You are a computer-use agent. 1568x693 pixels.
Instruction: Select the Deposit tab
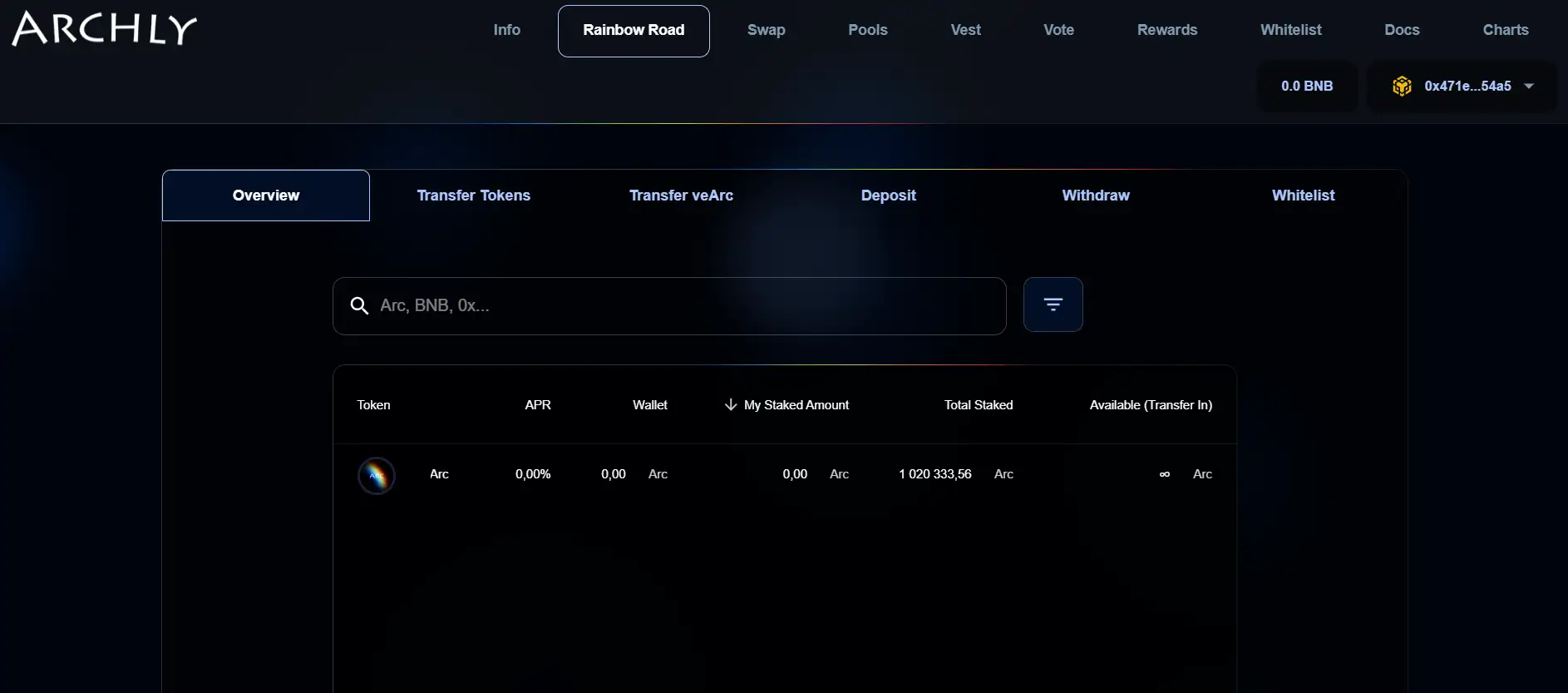[888, 196]
